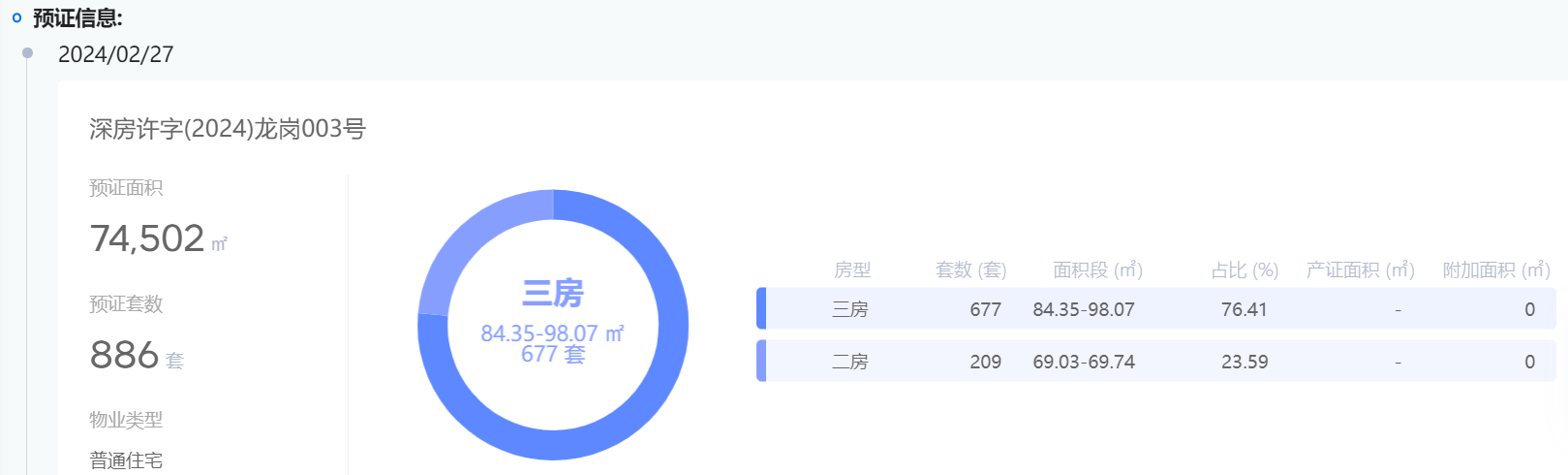Click the 三房 label in donut center
Viewport: 1568px width, 475px height.
[553, 293]
